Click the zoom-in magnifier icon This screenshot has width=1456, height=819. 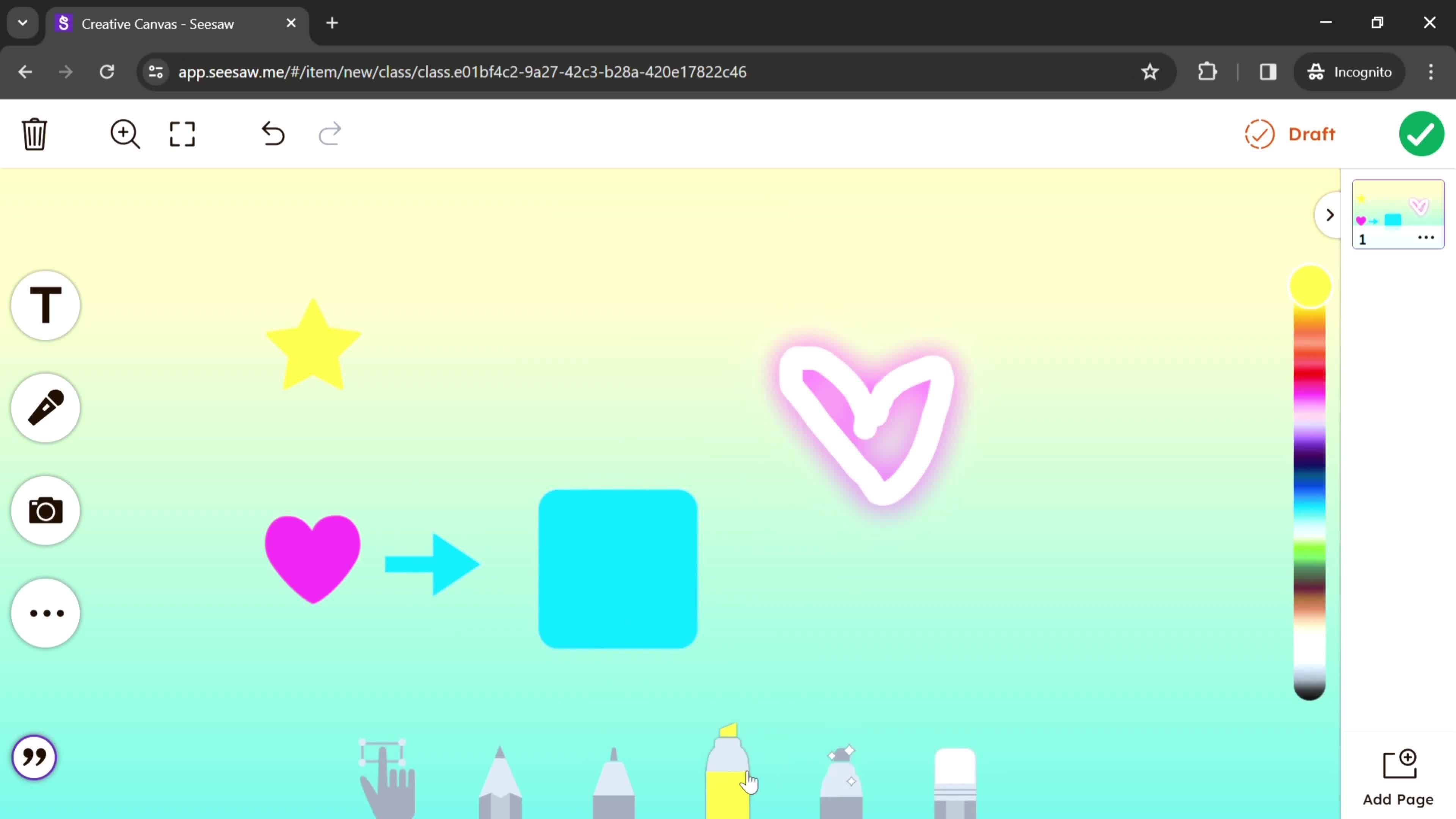click(x=125, y=134)
